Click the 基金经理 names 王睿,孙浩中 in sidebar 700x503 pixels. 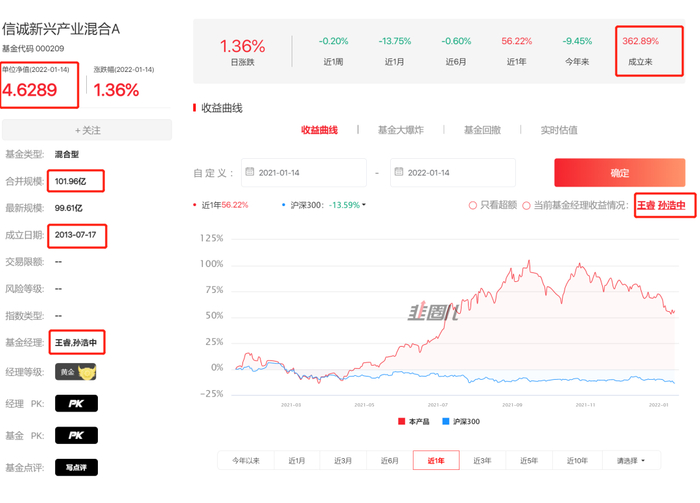(x=76, y=342)
